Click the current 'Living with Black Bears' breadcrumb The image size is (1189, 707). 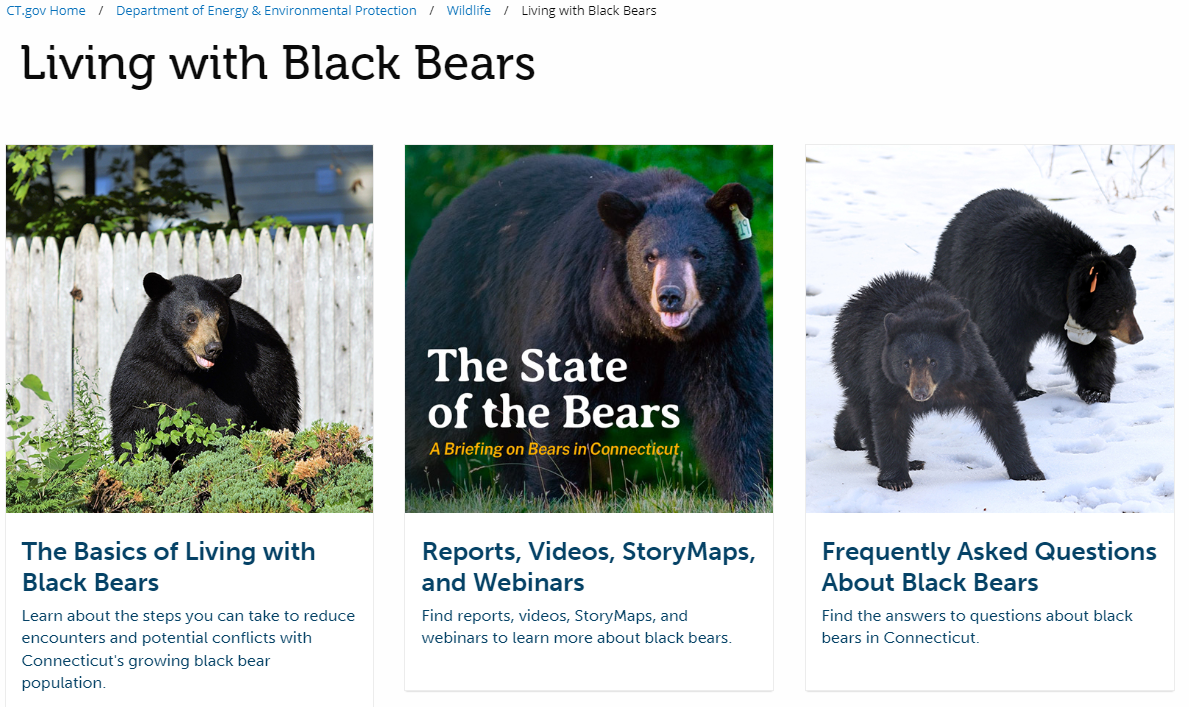click(589, 11)
